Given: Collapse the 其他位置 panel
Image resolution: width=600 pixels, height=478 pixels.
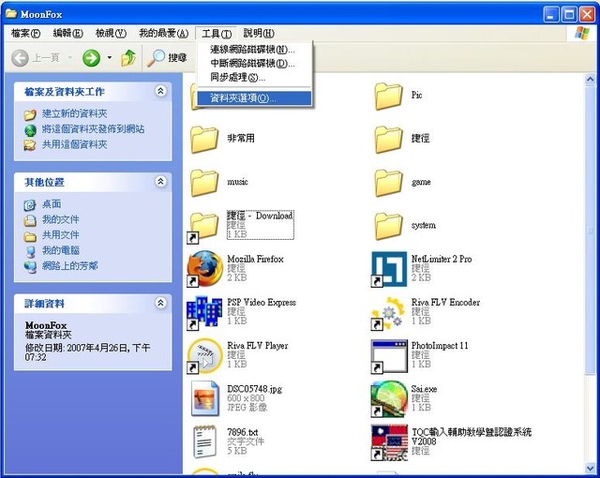Looking at the screenshot, I should point(161,181).
